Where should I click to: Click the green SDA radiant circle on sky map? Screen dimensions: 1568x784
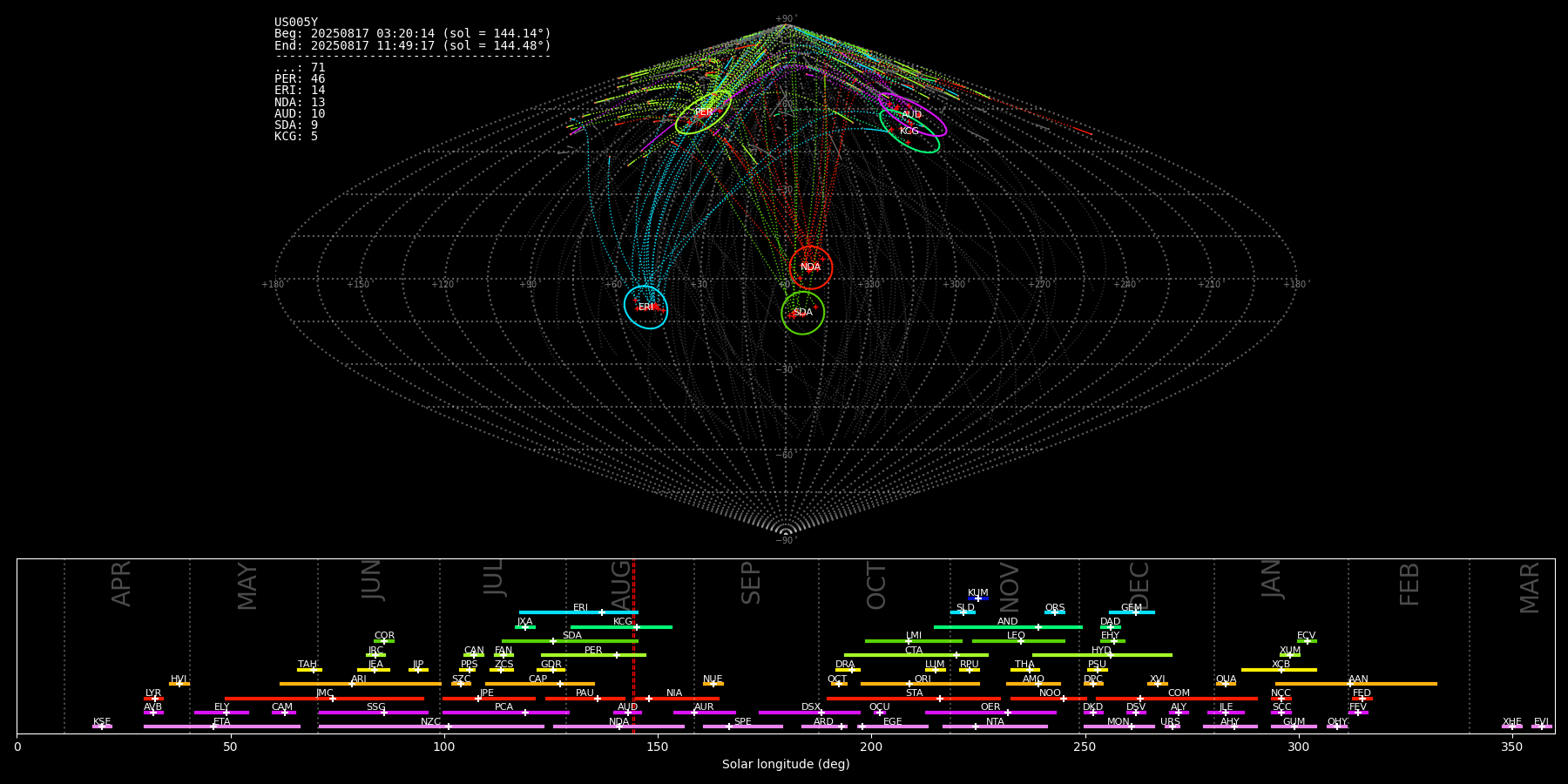tap(803, 313)
